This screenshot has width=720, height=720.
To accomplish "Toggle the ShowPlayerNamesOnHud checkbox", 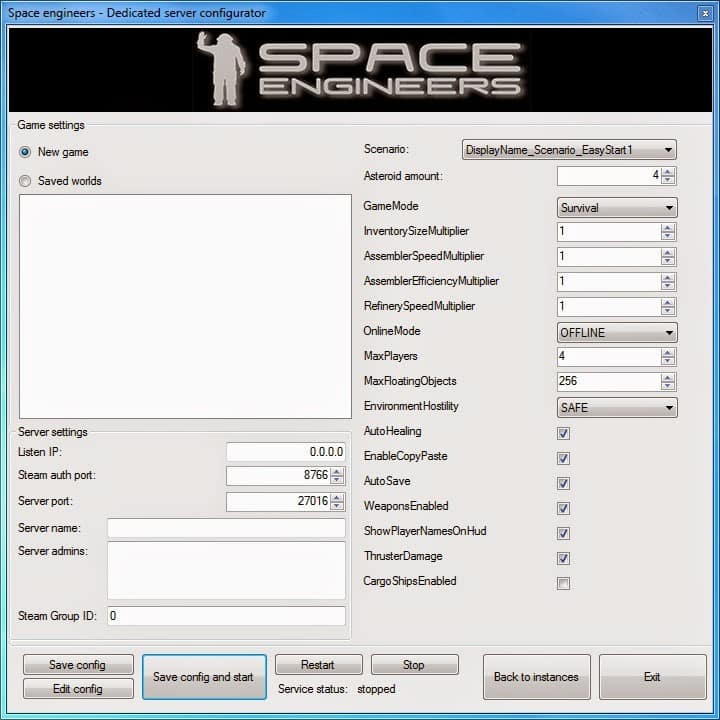I will tap(563, 533).
